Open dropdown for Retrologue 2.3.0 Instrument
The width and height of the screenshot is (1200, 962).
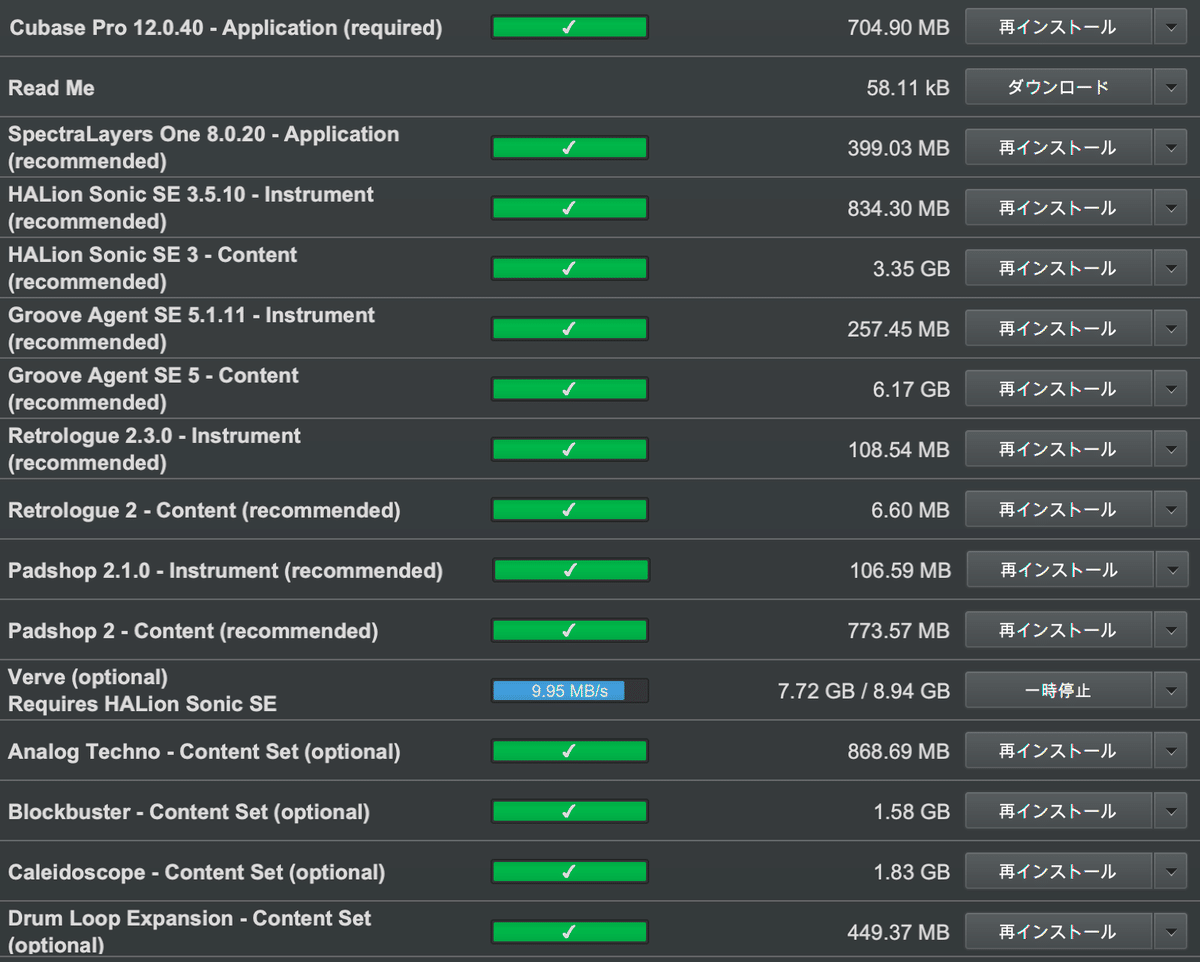1170,449
